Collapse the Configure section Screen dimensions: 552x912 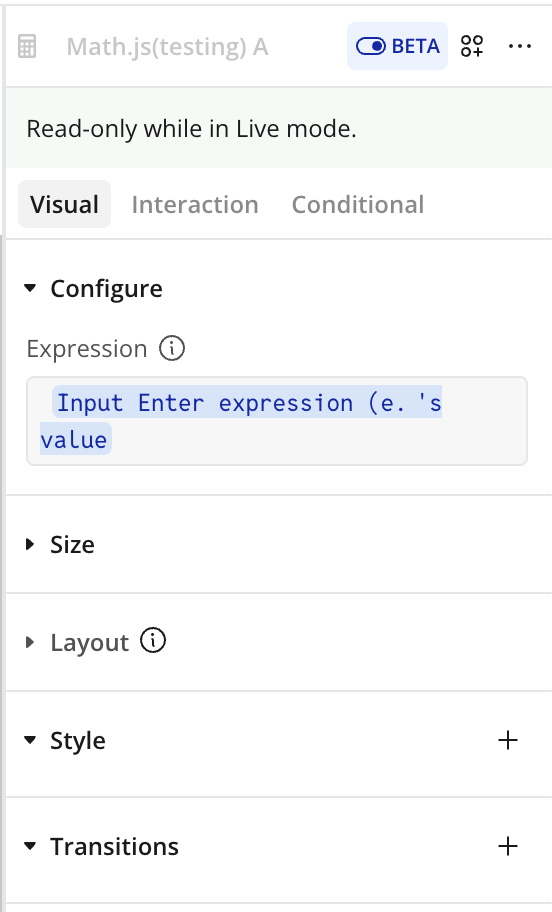(x=30, y=288)
